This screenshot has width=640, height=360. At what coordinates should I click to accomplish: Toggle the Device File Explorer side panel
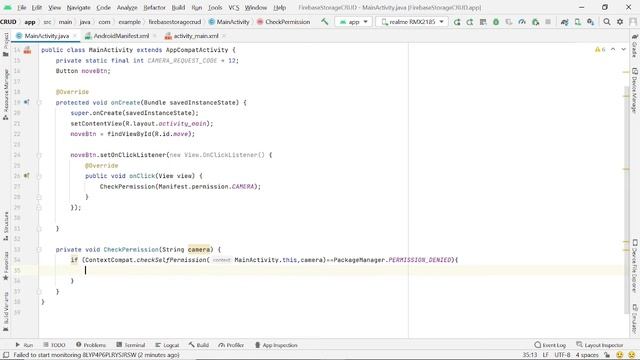(x=634, y=266)
